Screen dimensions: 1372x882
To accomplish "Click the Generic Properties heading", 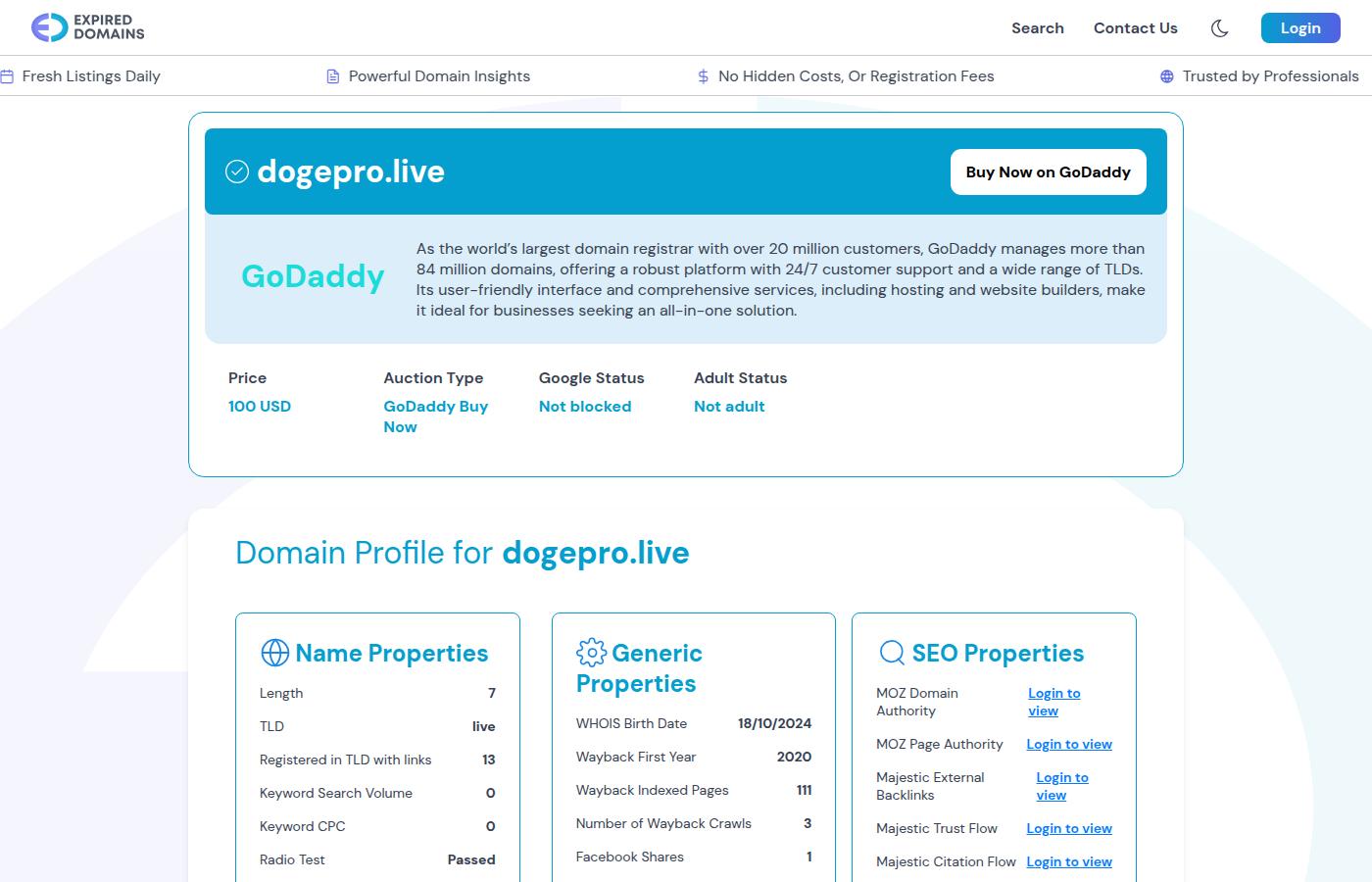I will [x=640, y=668].
